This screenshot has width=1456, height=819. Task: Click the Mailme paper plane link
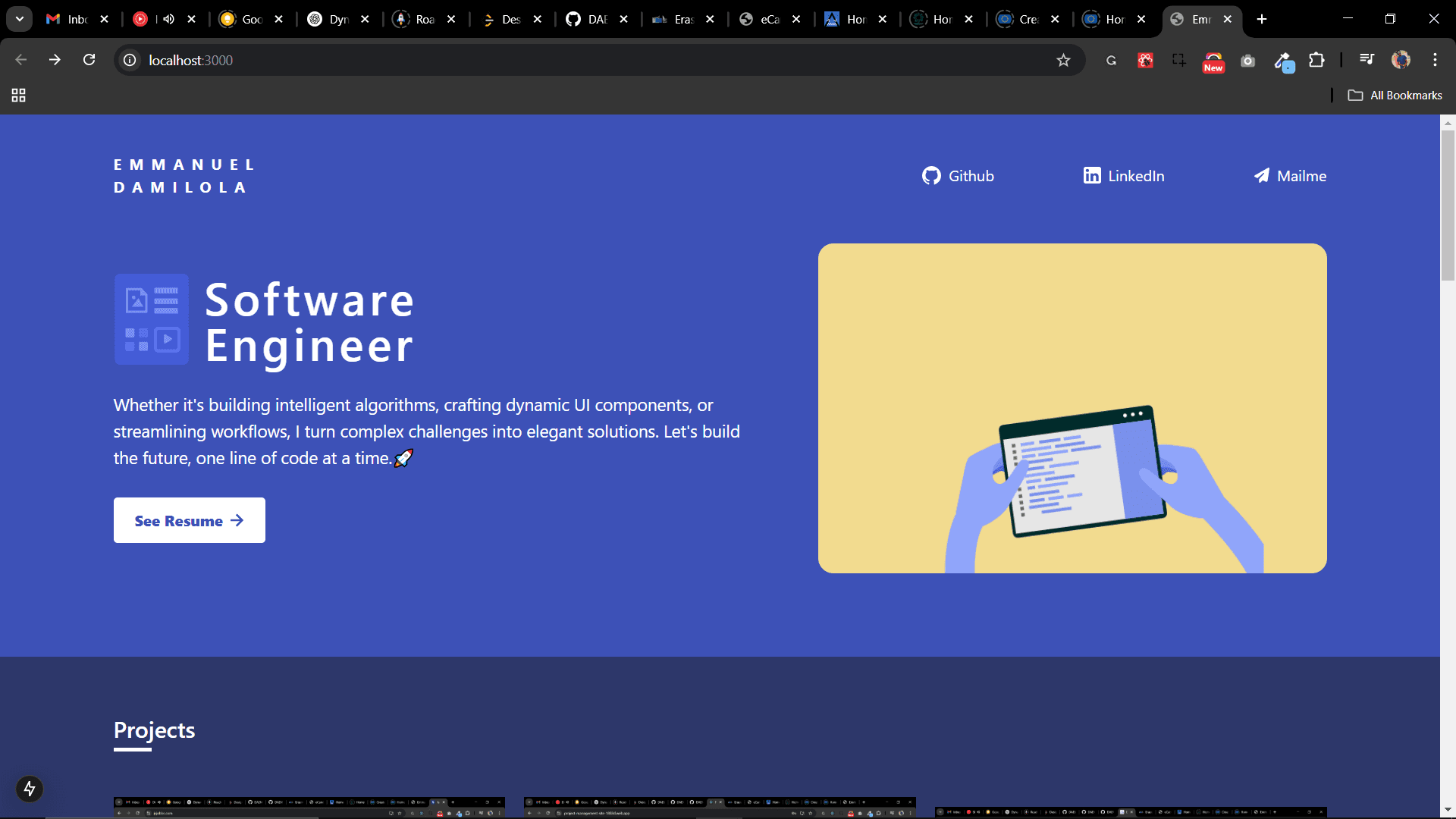click(x=1290, y=176)
